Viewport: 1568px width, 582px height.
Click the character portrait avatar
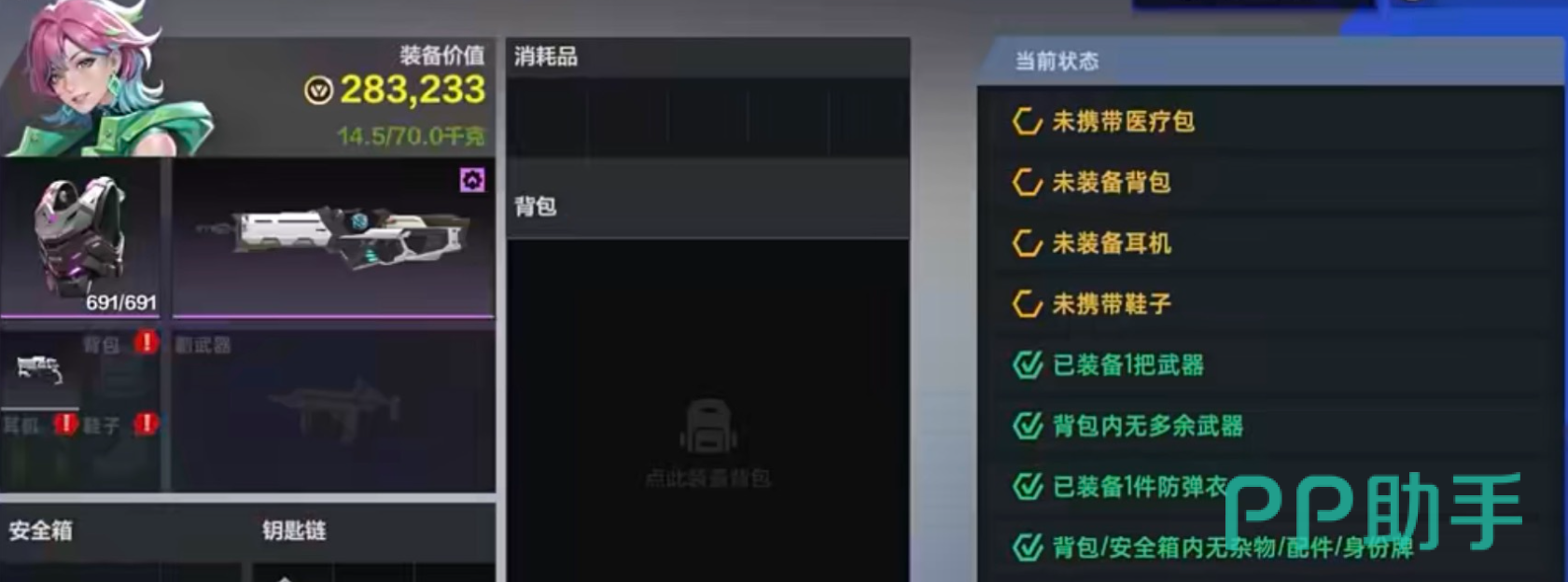click(x=93, y=78)
